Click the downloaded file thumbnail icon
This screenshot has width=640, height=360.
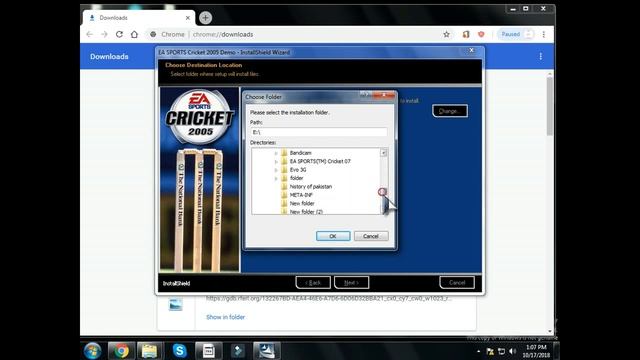pos(176,304)
